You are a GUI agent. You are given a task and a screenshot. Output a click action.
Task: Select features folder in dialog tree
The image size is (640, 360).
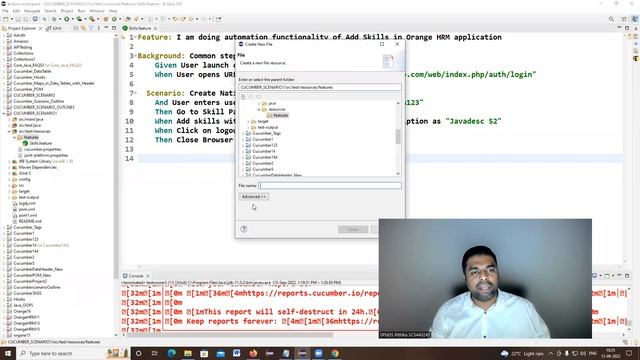(280, 116)
